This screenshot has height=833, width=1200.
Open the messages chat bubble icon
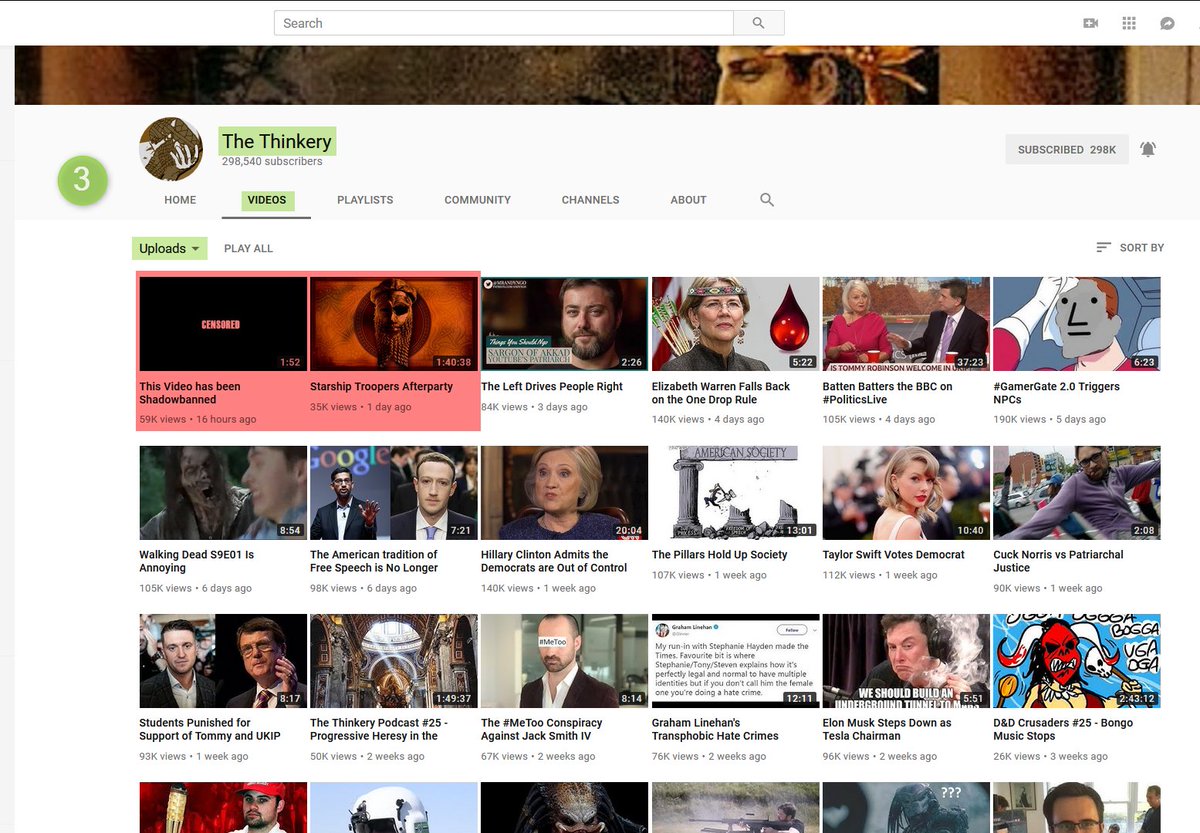(1167, 23)
